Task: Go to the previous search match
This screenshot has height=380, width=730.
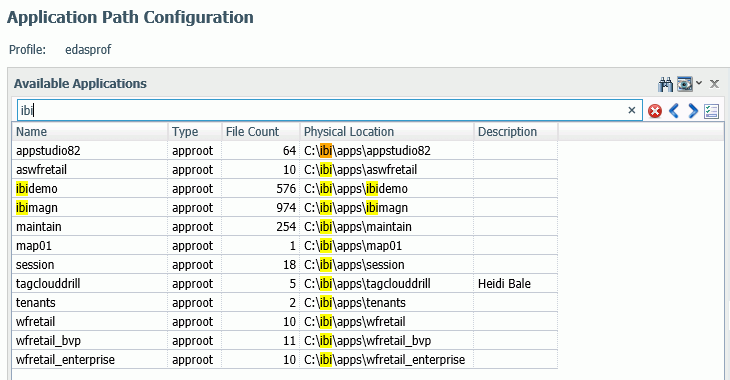Action: tap(674, 111)
